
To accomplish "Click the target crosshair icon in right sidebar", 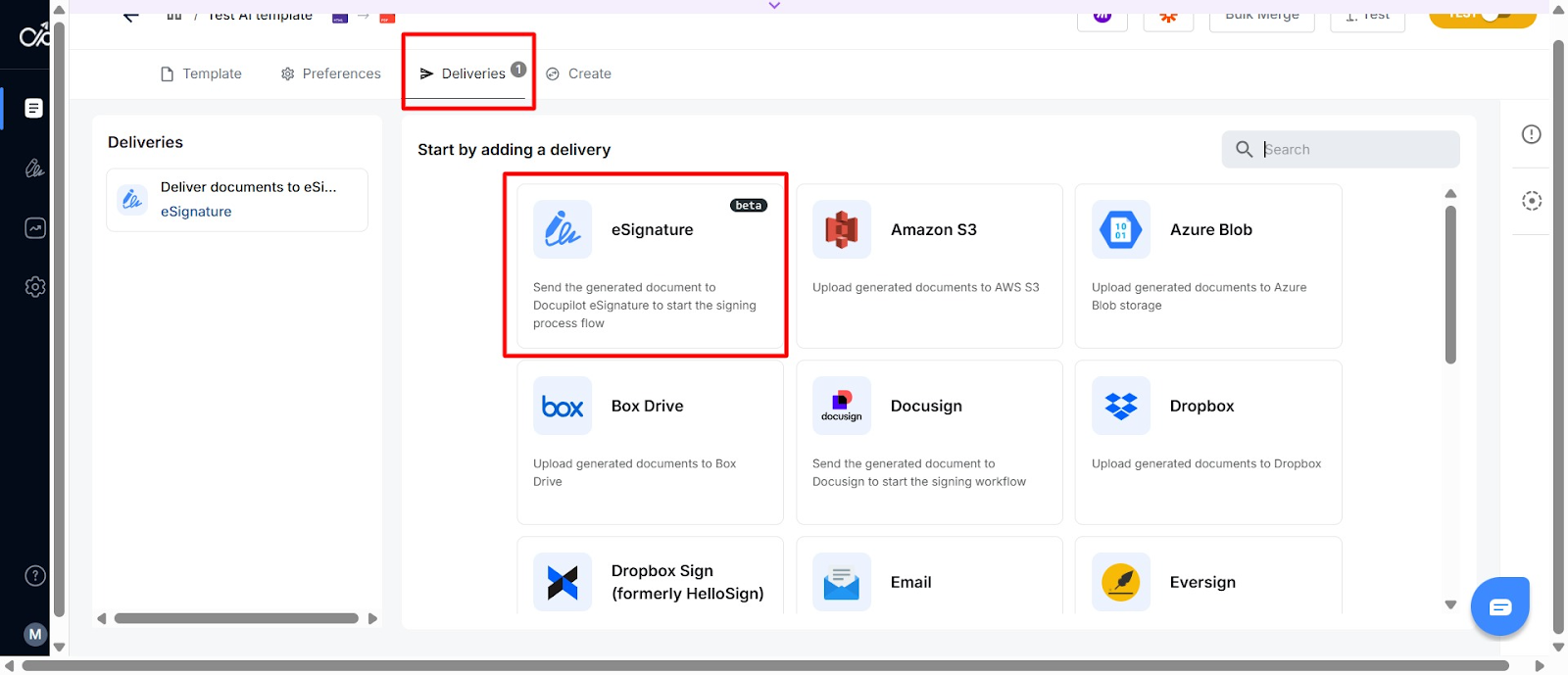I will pyautogui.click(x=1532, y=201).
